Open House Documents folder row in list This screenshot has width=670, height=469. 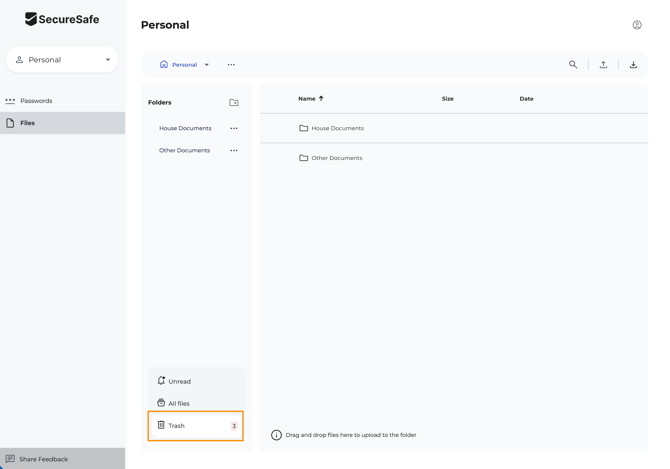coord(337,128)
